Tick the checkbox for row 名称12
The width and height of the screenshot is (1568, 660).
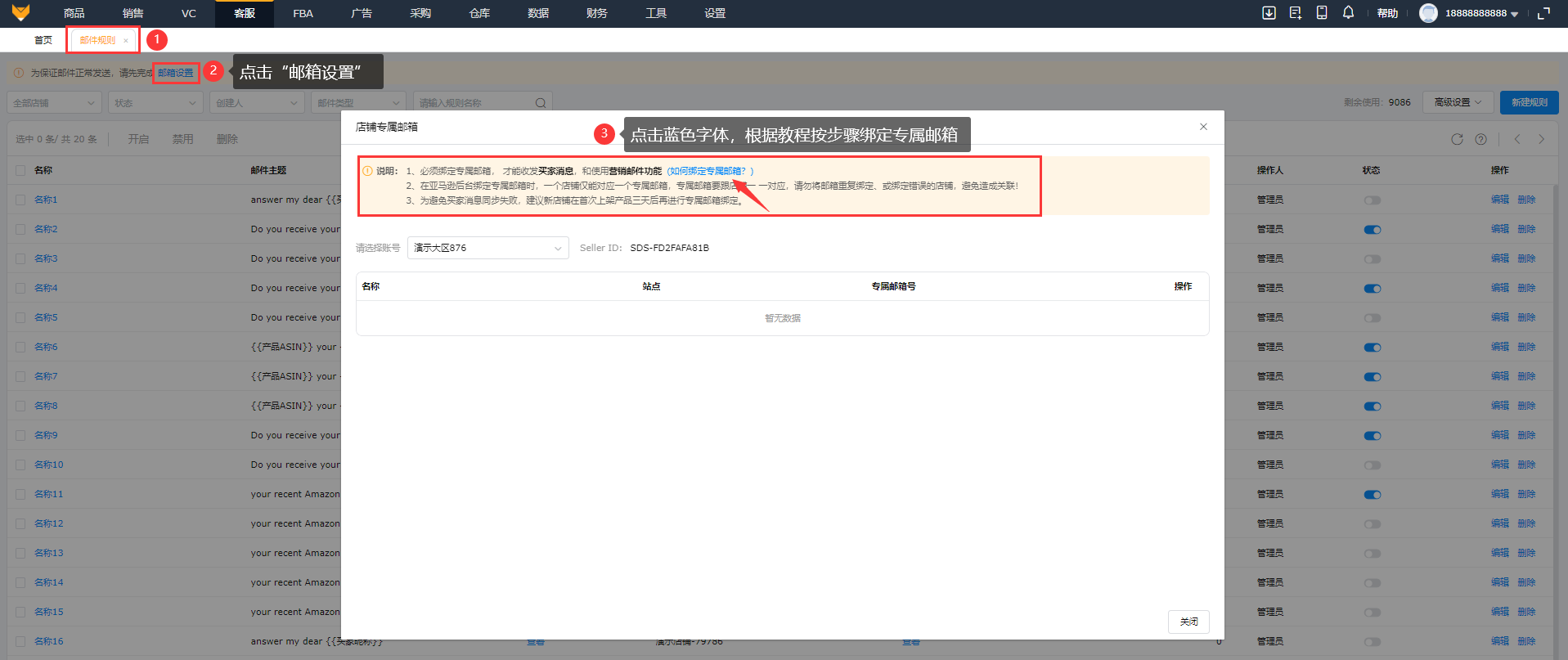coord(20,523)
